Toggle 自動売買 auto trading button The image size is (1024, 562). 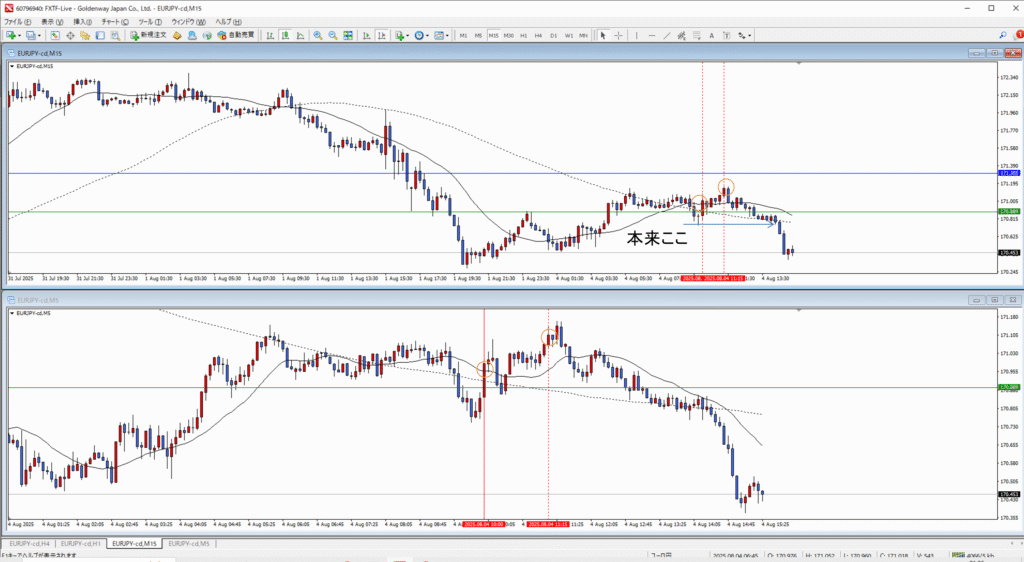[236, 35]
